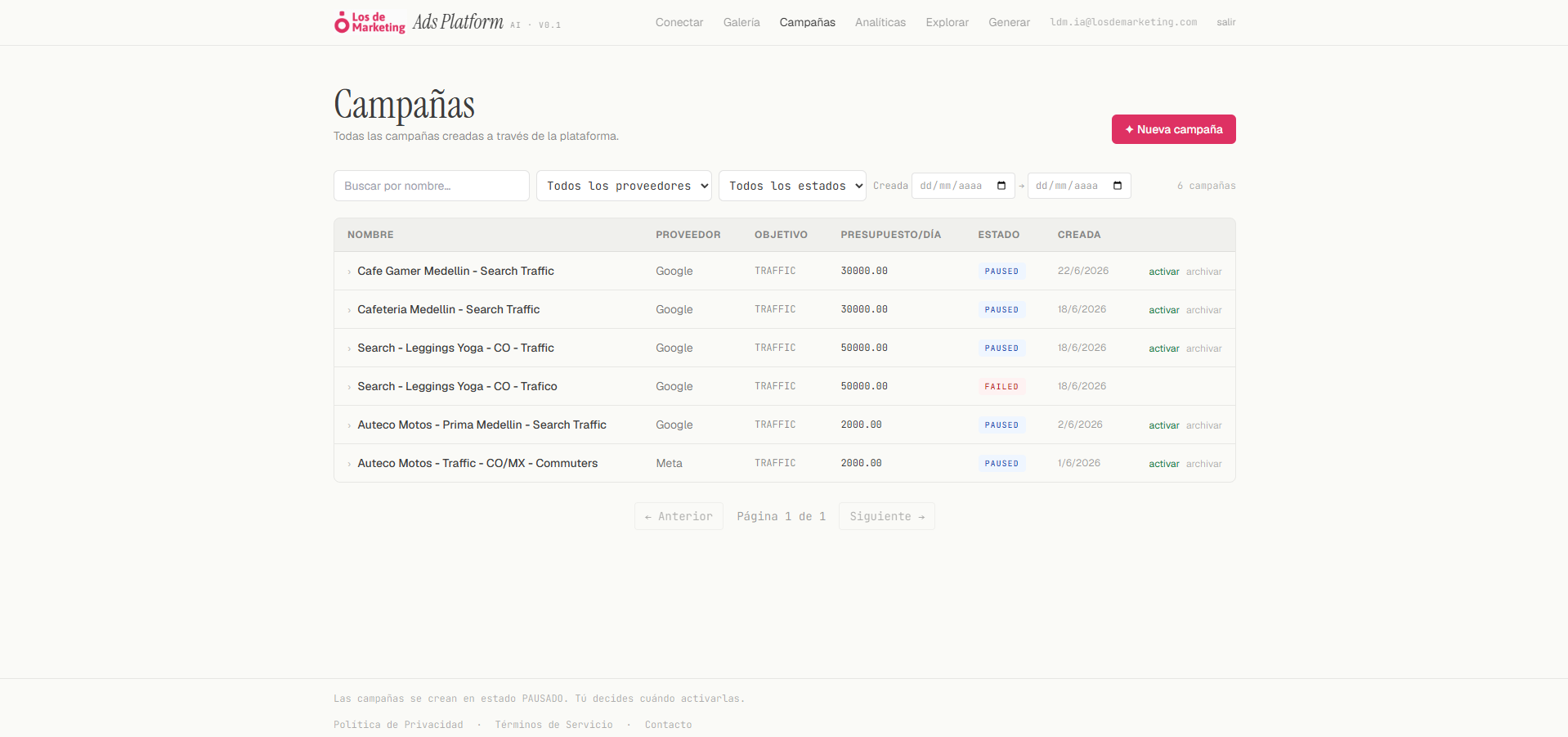Viewport: 1568px width, 737px height.
Task: Open the Todos los estados dropdown
Action: coord(792,186)
